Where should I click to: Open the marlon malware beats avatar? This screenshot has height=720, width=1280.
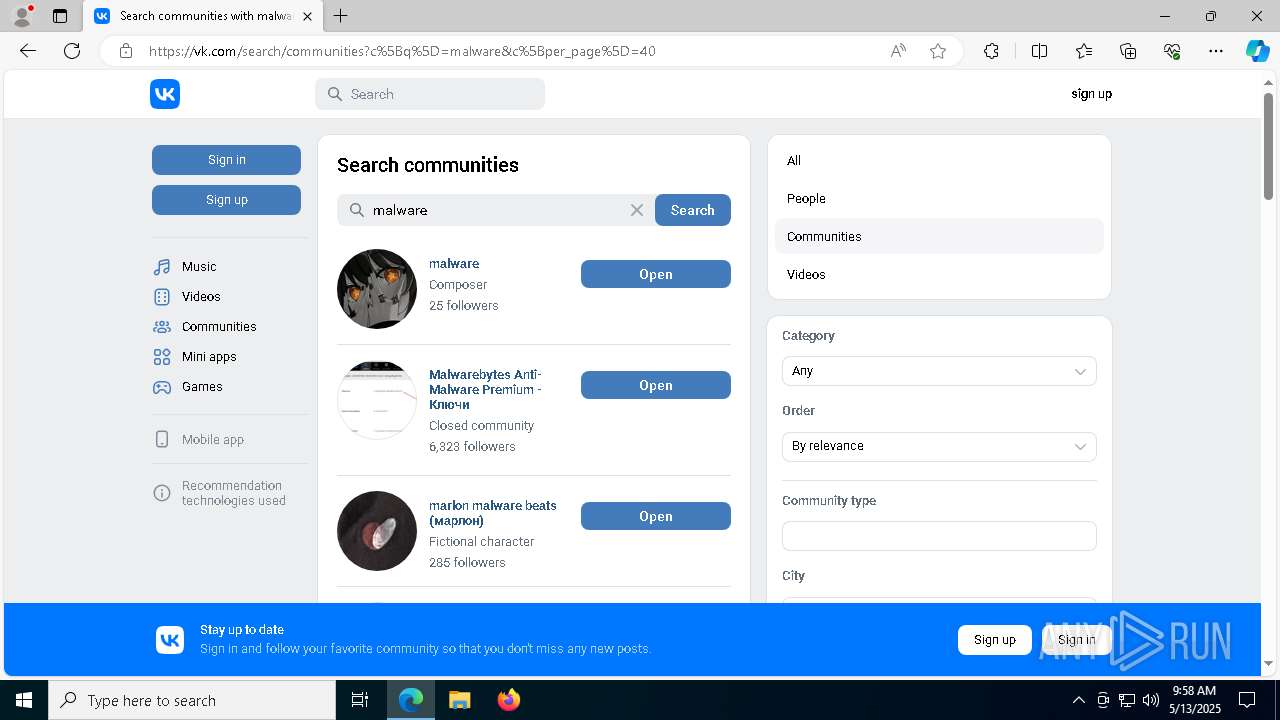point(377,531)
